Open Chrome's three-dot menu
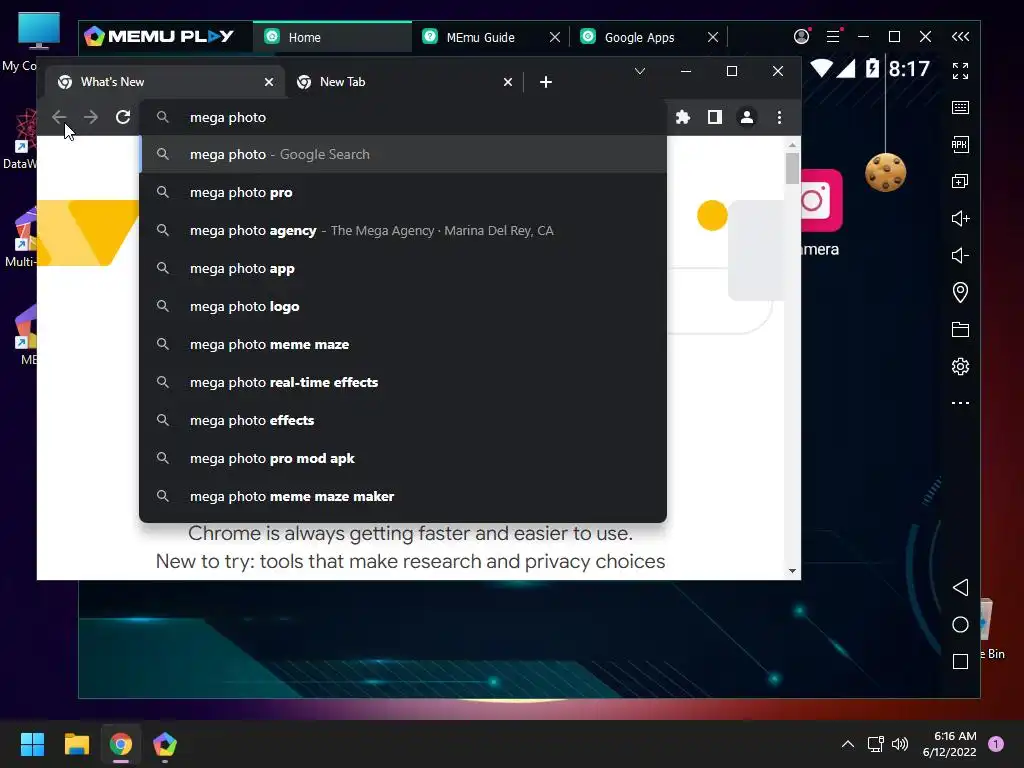The image size is (1024, 768). (x=779, y=118)
